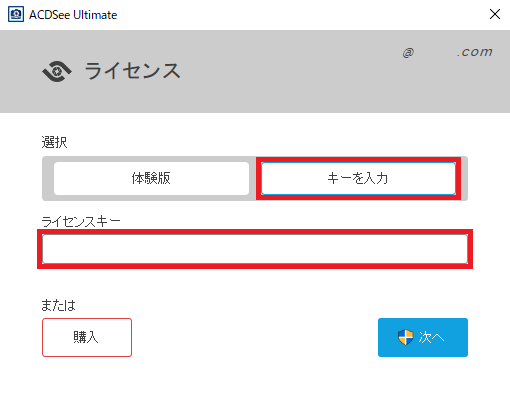Click the ライセンス heading text
Screen dimensions: 510x401
tap(132, 71)
